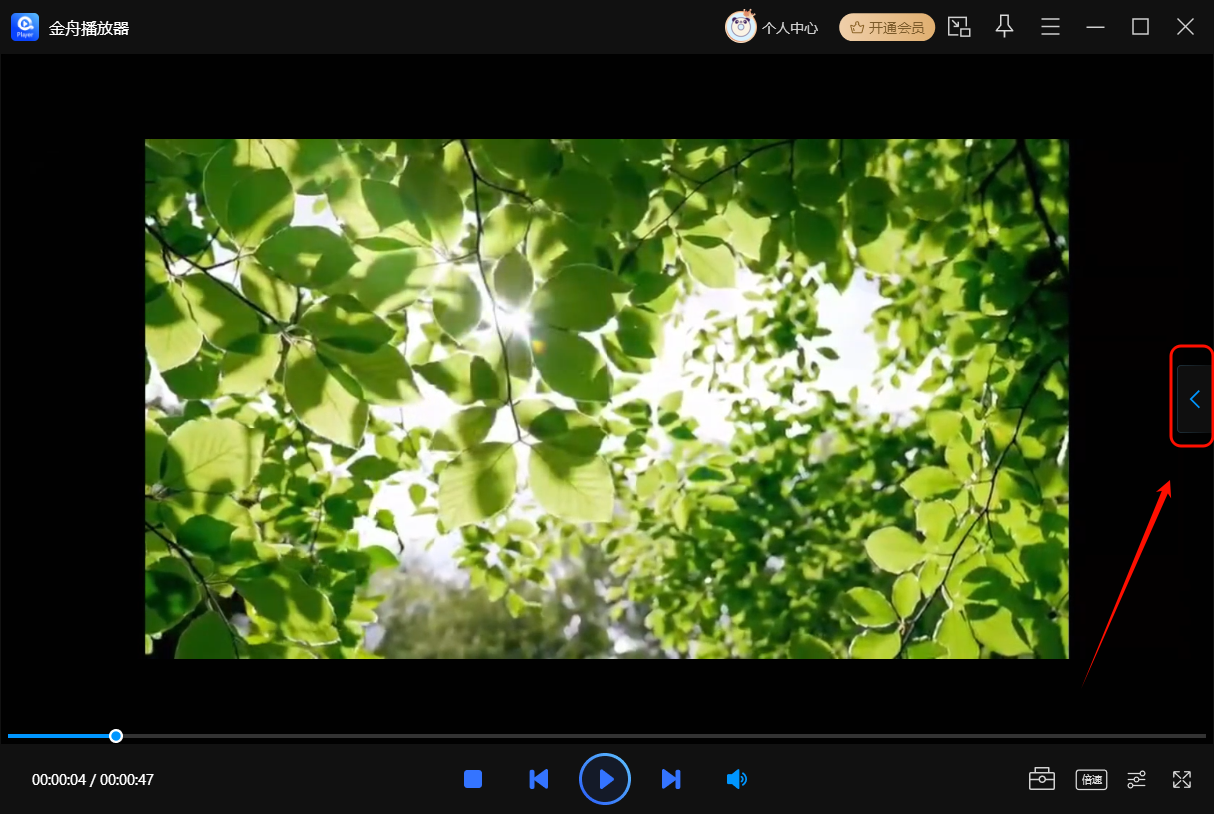Open the 倍速 playback speed menu
1214x814 pixels.
coord(1091,779)
